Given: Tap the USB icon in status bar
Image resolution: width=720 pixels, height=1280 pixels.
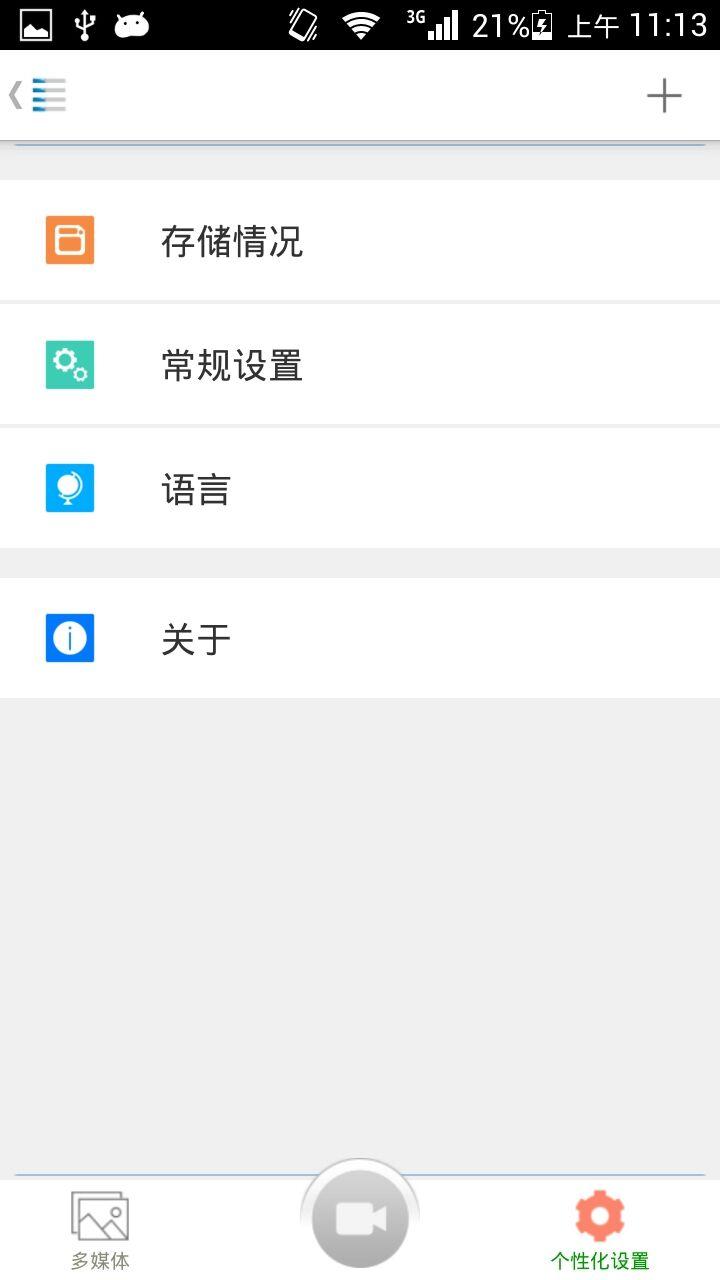Looking at the screenshot, I should tap(85, 24).
